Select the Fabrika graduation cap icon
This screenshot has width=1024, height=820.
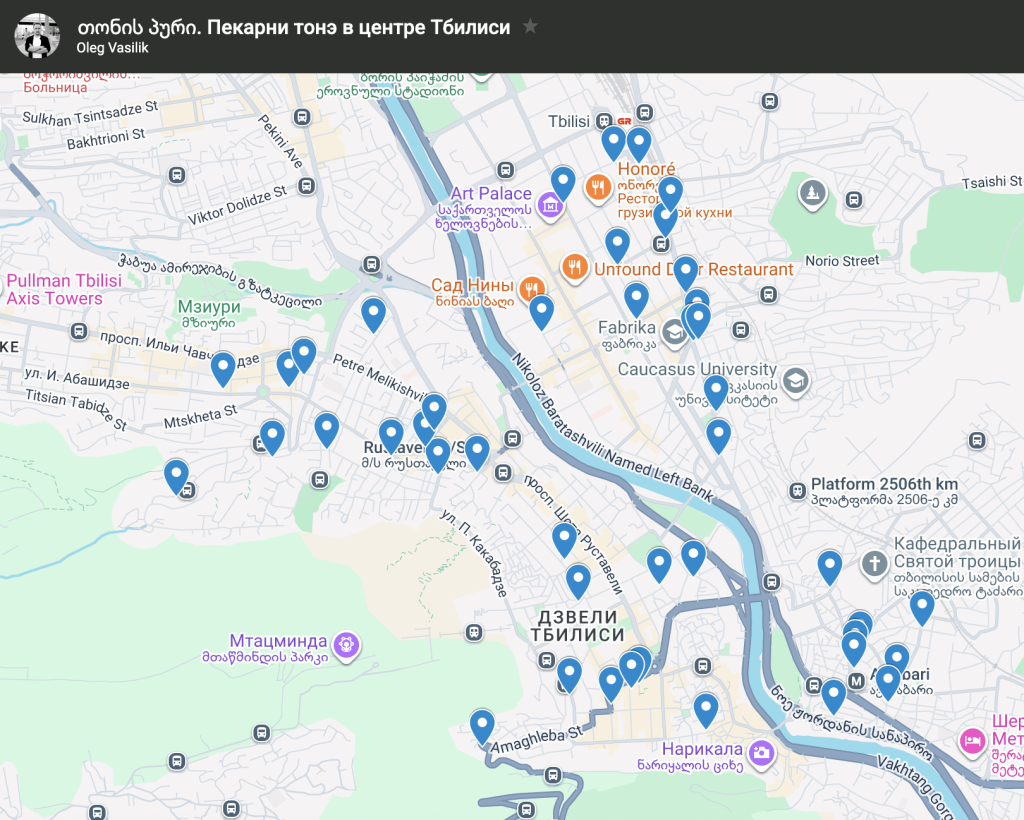point(673,333)
